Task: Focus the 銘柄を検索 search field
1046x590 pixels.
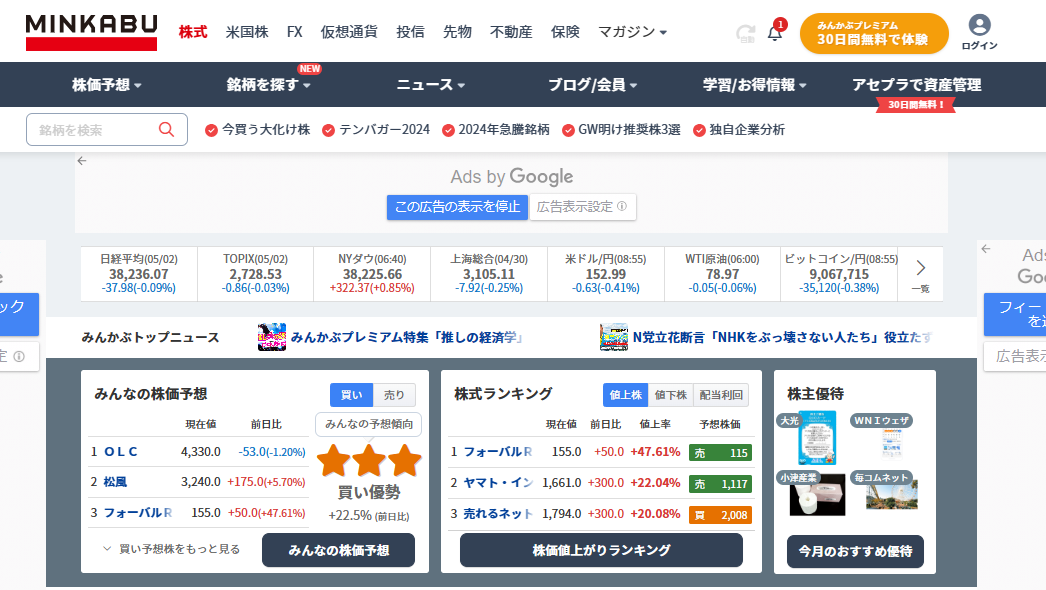Action: point(107,129)
